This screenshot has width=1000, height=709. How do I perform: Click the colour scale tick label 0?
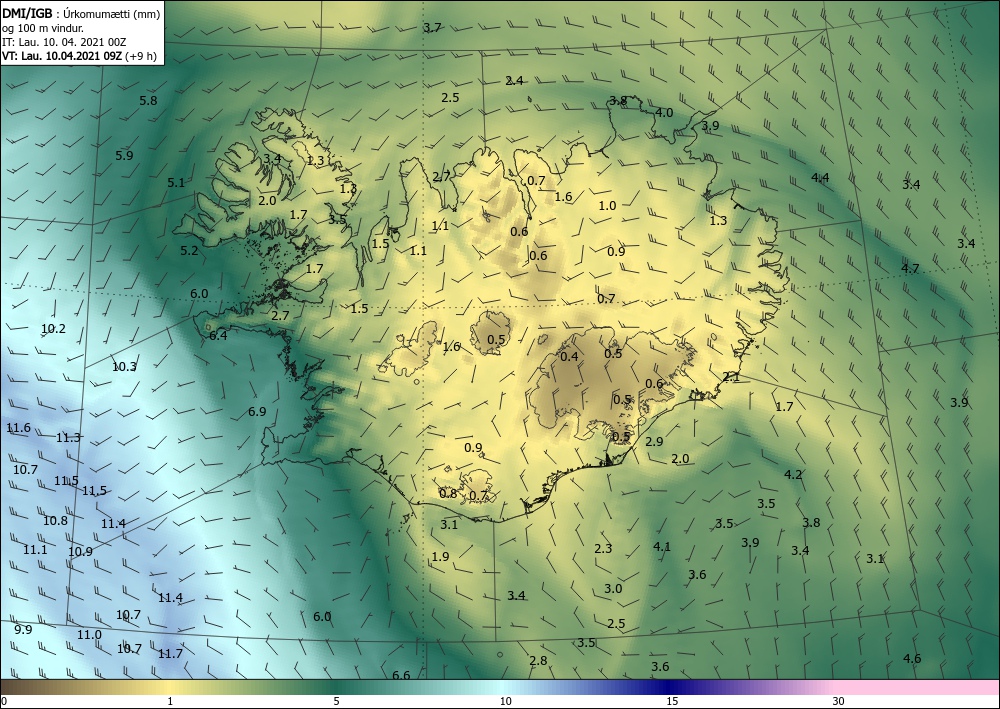click(x=4, y=701)
